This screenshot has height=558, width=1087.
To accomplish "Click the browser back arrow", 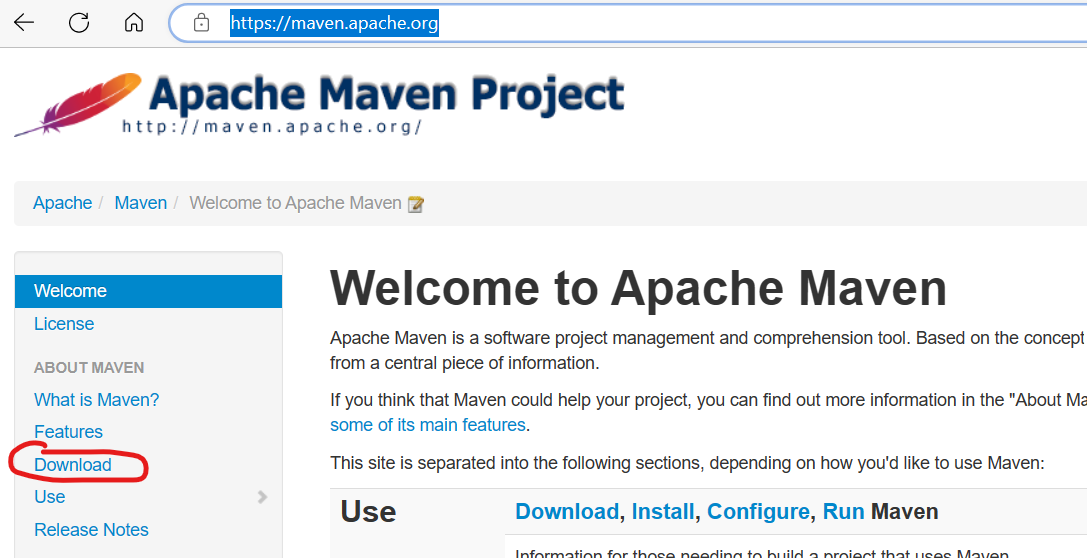I will coord(24,23).
